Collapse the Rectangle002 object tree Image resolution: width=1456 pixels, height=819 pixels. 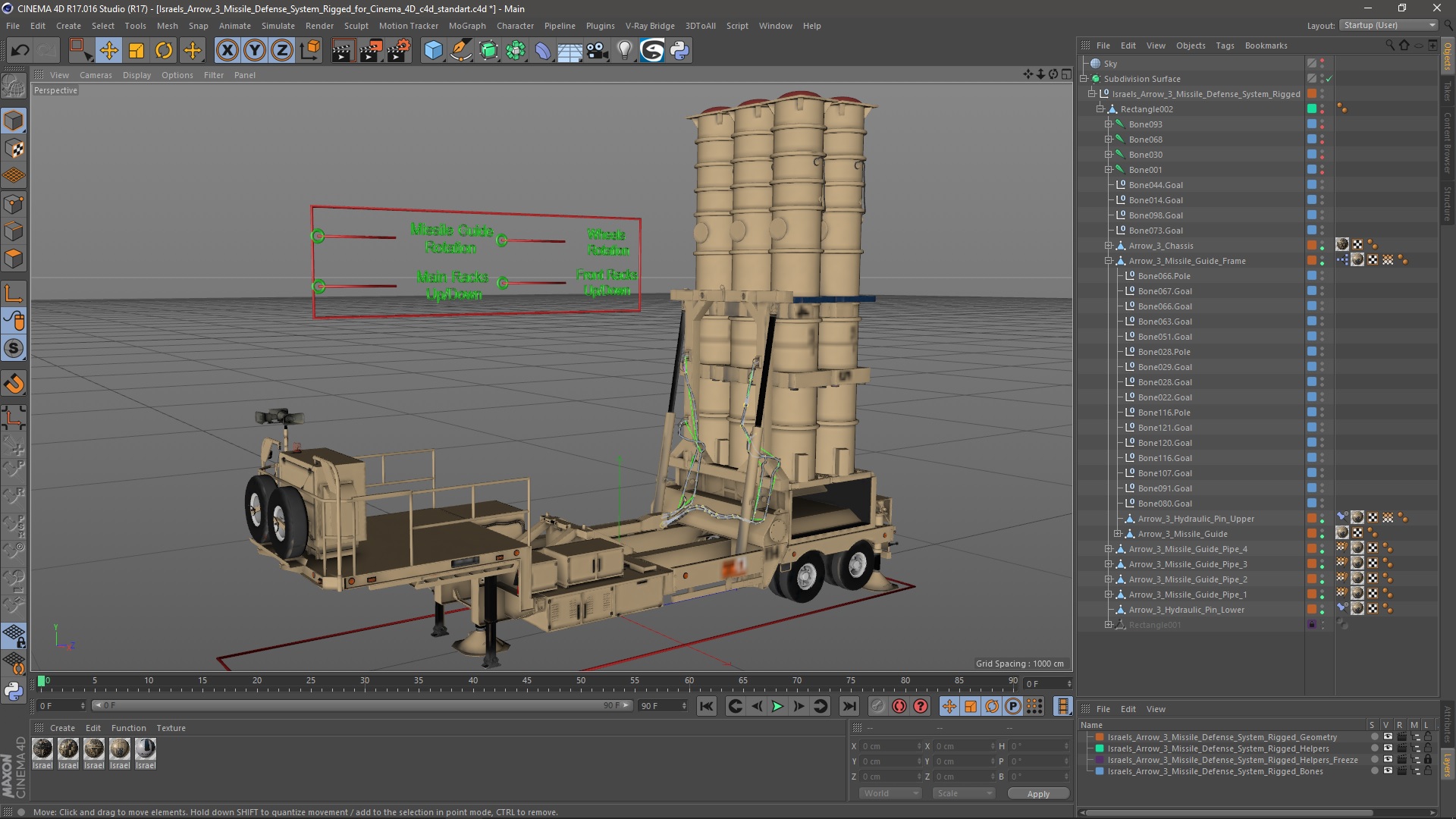(1100, 109)
